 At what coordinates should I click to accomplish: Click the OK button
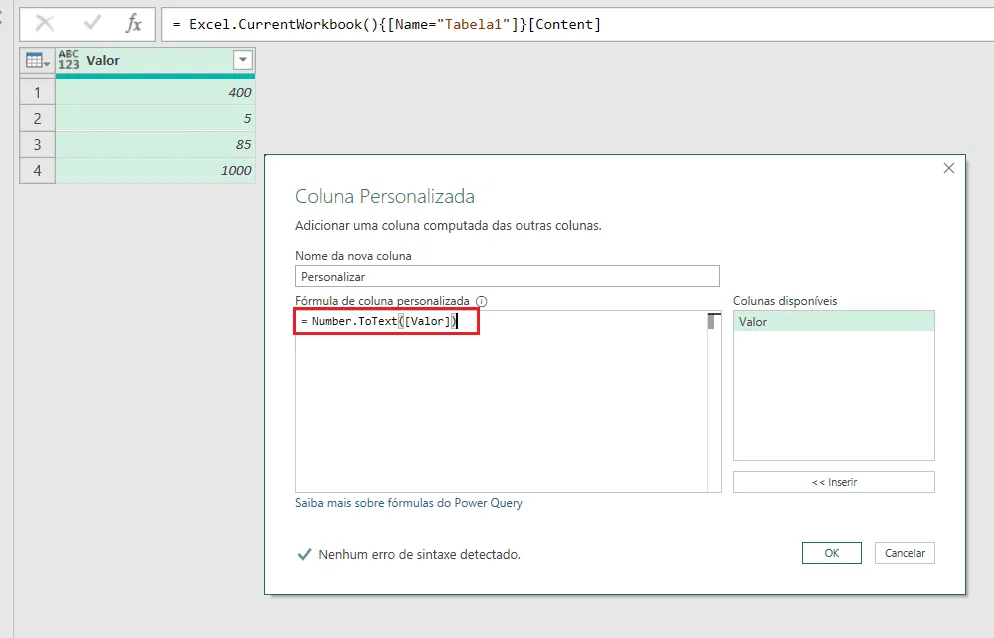click(832, 553)
